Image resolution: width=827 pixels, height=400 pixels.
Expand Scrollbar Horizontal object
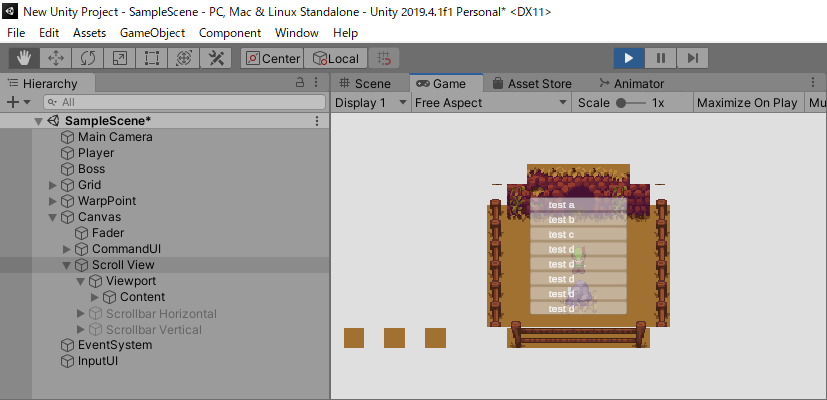[80, 313]
